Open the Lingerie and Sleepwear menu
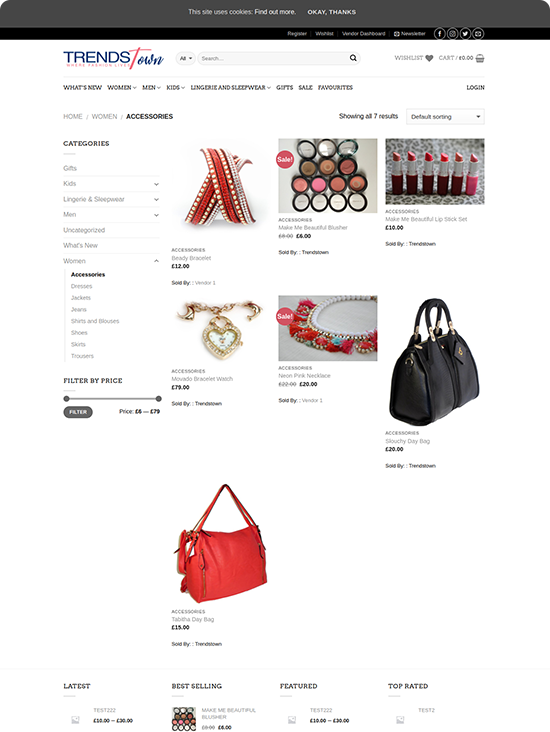550x732 pixels. click(x=230, y=88)
